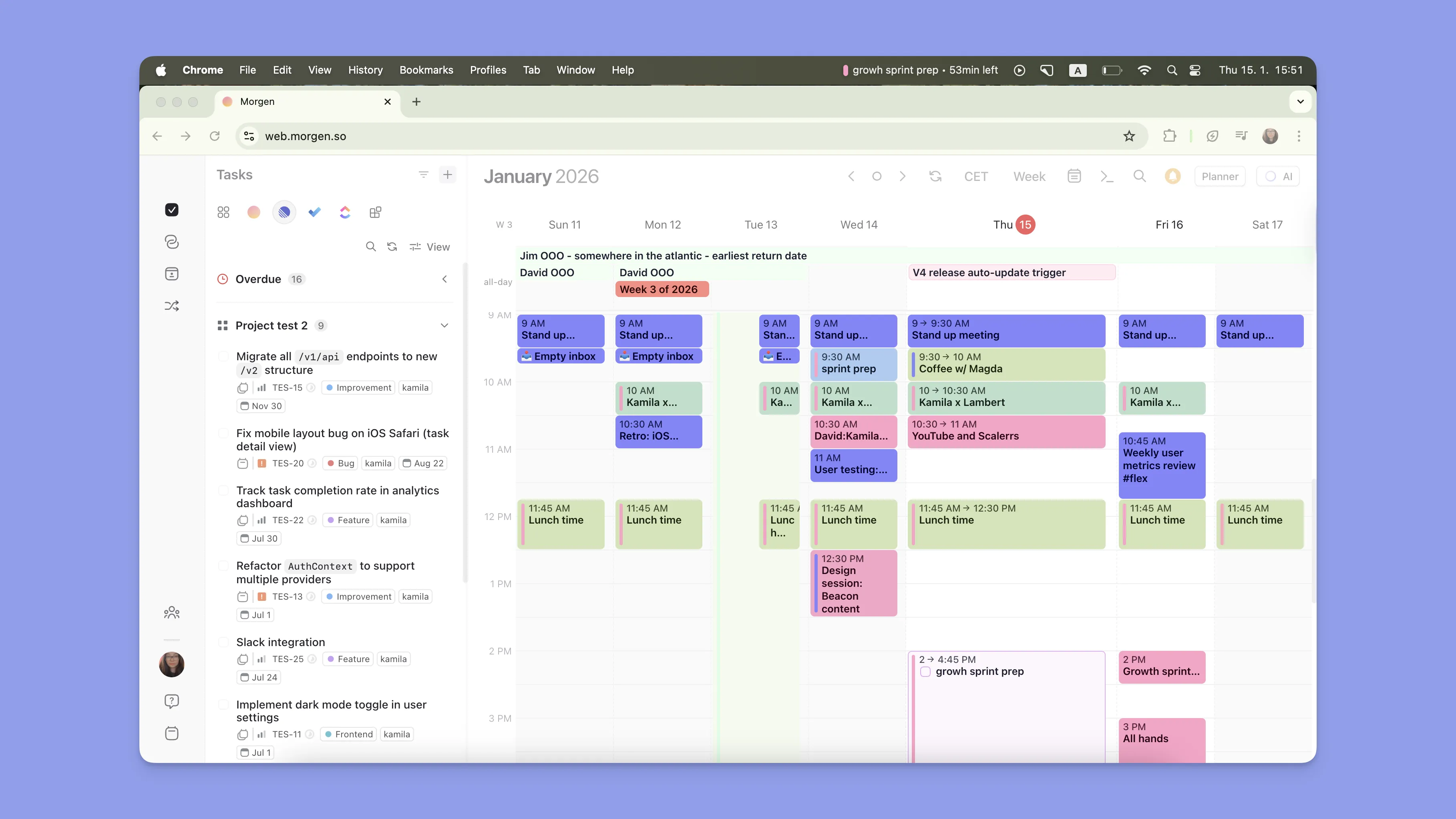
Task: Collapse the Project test 2 group
Action: [x=445, y=325]
